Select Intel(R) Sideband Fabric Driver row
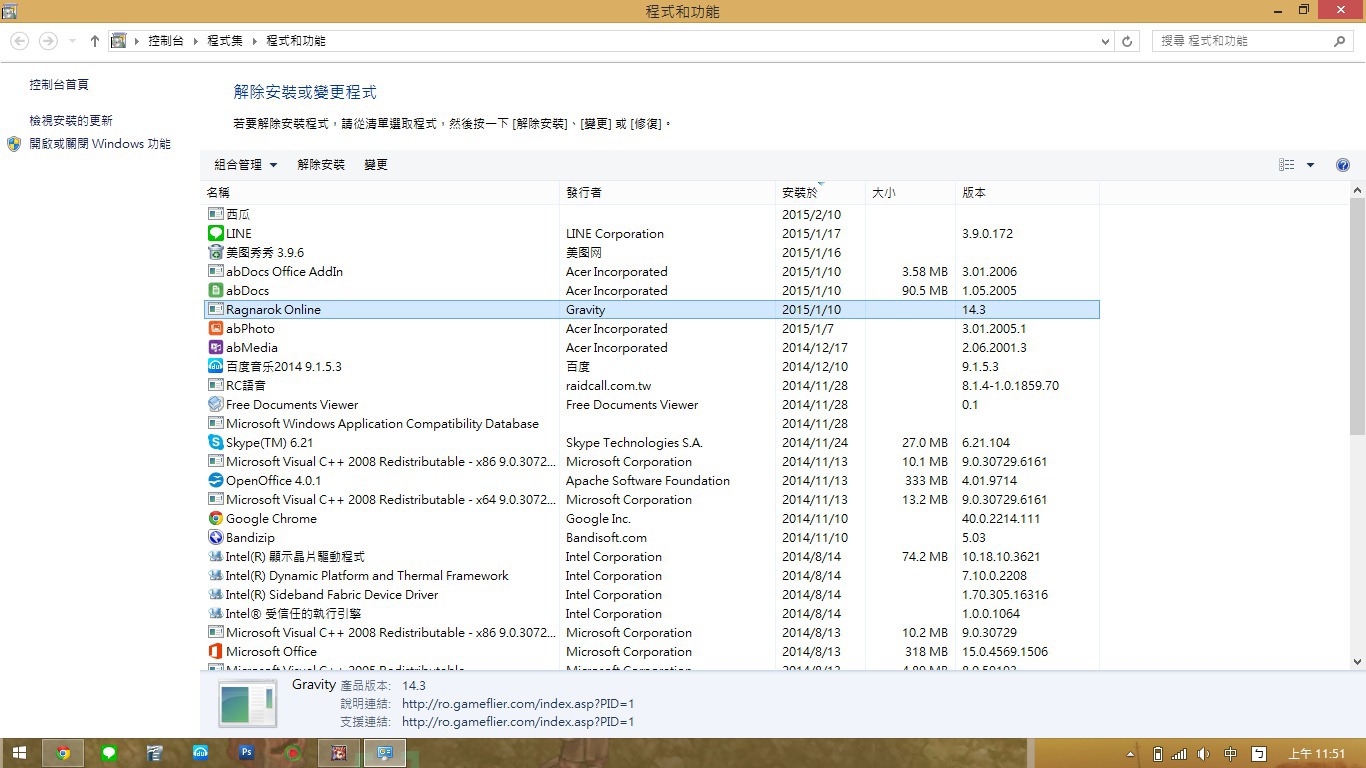Viewport: 1366px width, 768px height. click(651, 594)
